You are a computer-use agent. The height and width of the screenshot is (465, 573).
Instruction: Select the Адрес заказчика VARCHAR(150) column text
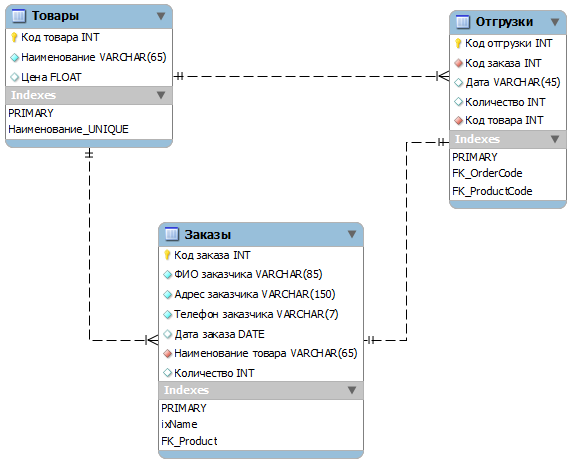click(255, 294)
